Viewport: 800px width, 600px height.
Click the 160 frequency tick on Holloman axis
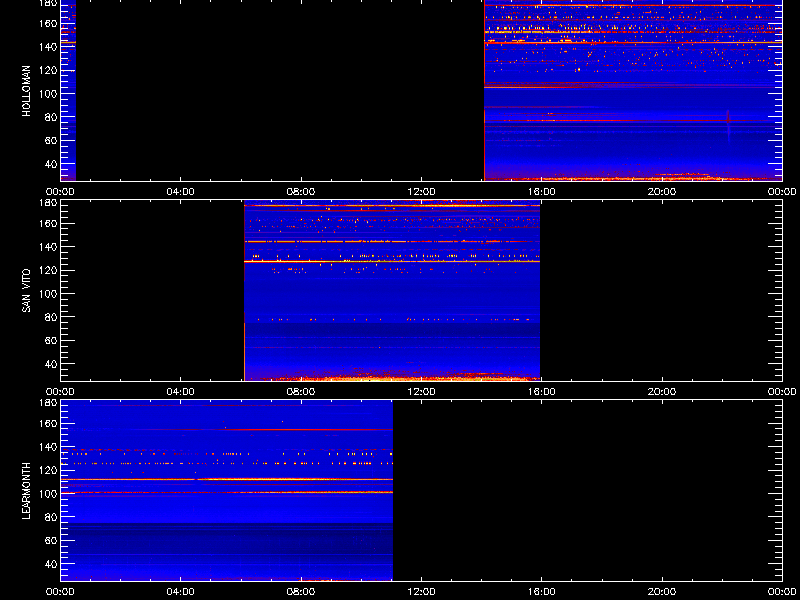[49, 23]
